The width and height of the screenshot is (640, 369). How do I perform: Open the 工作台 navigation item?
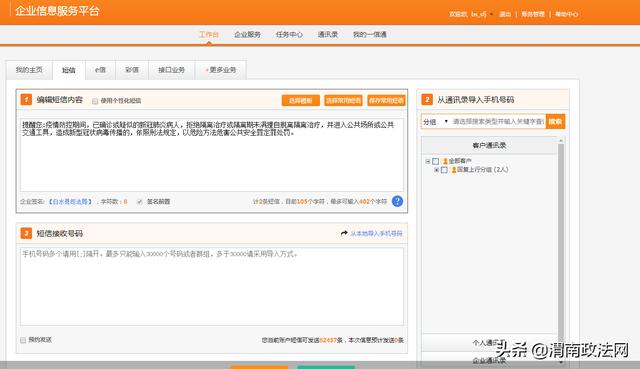pos(209,35)
